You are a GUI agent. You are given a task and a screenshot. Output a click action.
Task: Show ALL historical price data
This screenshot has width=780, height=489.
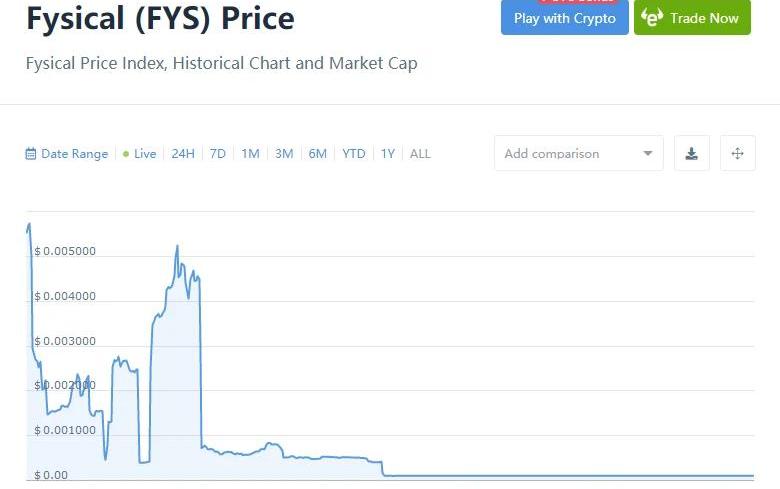point(420,154)
